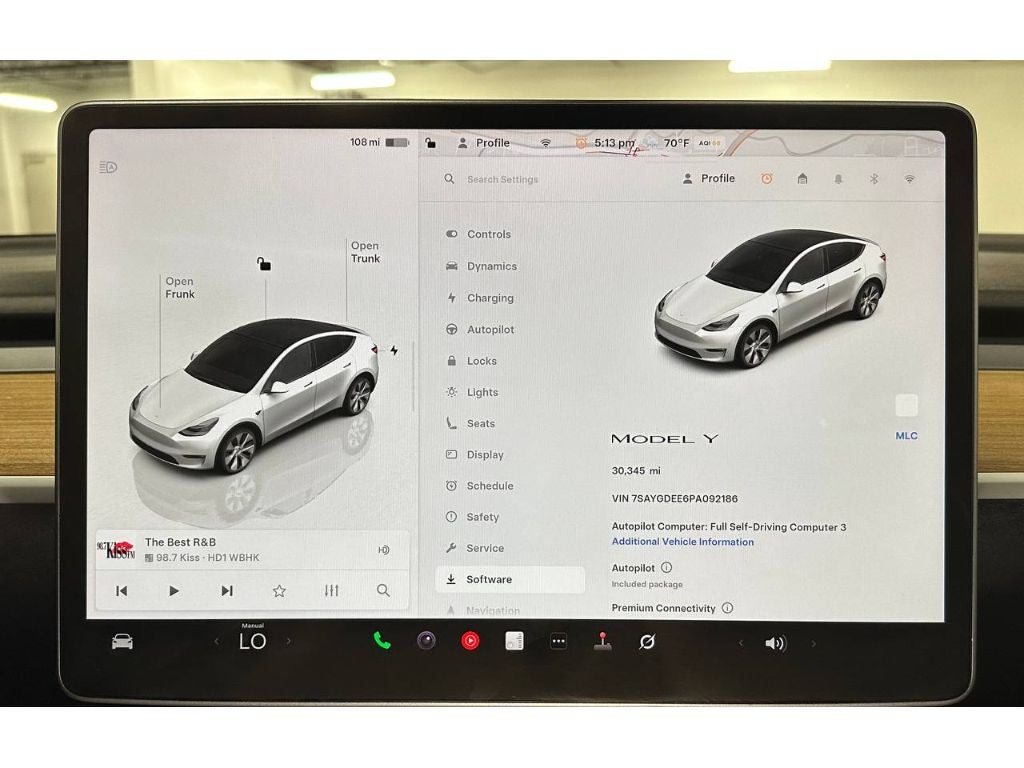The height and width of the screenshot is (768, 1024).
Task: Tap the slashed-circle icon in dock
Action: tap(647, 642)
